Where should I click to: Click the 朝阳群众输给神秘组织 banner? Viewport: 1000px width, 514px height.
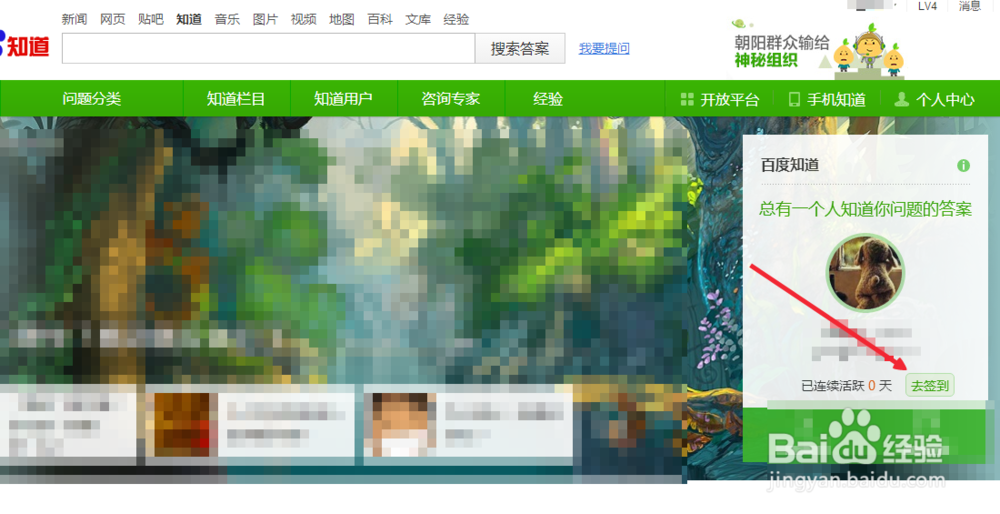[x=818, y=51]
